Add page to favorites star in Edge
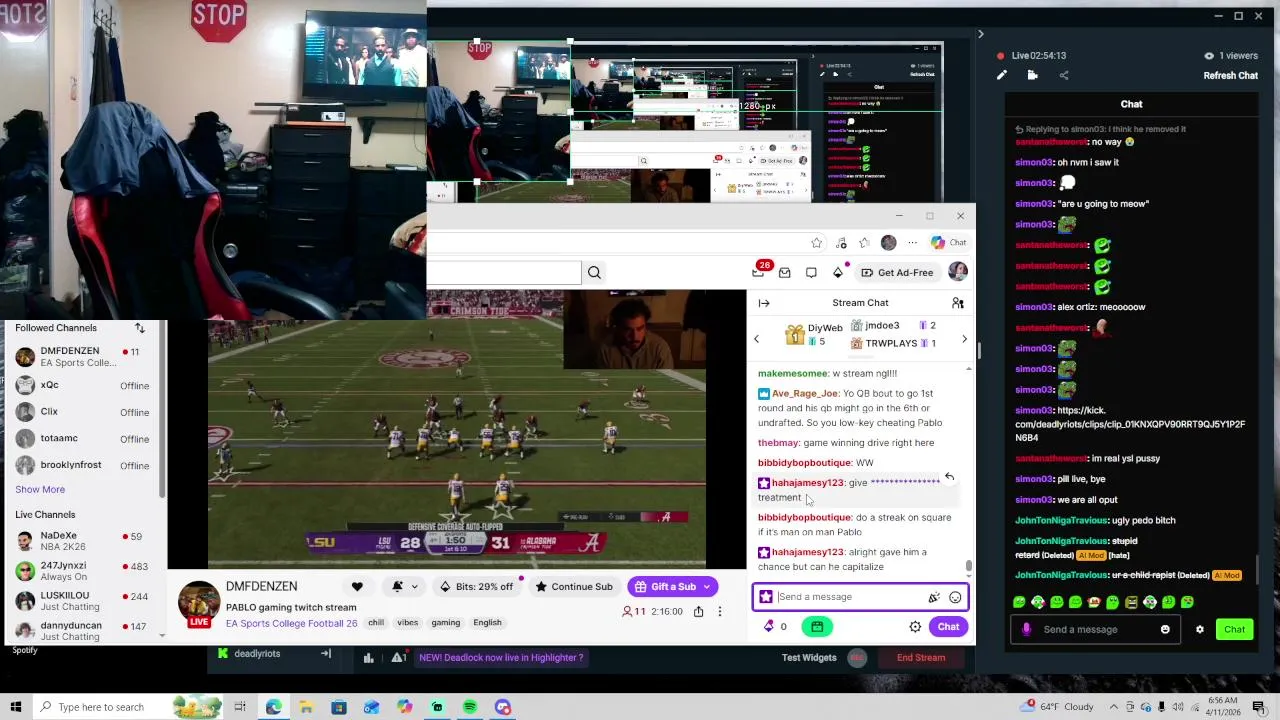This screenshot has width=1280, height=720. click(x=817, y=243)
